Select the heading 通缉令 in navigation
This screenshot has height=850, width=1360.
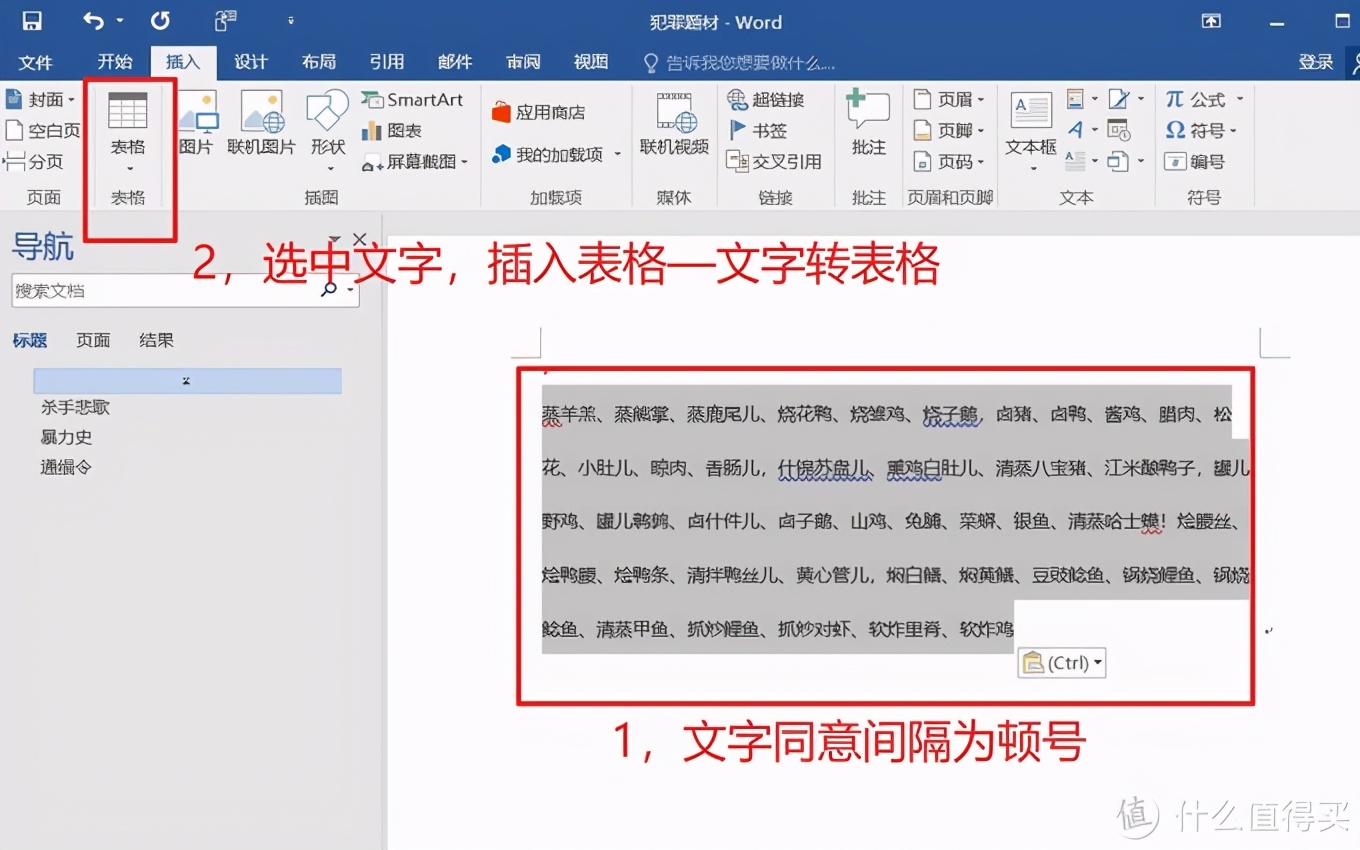pos(66,467)
